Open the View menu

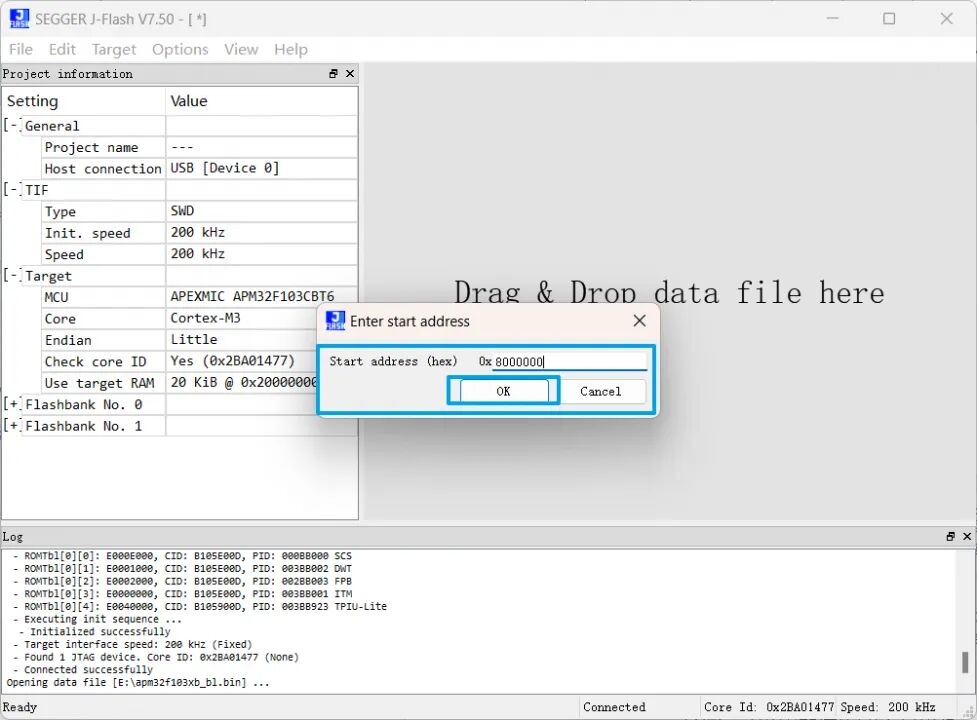(240, 49)
